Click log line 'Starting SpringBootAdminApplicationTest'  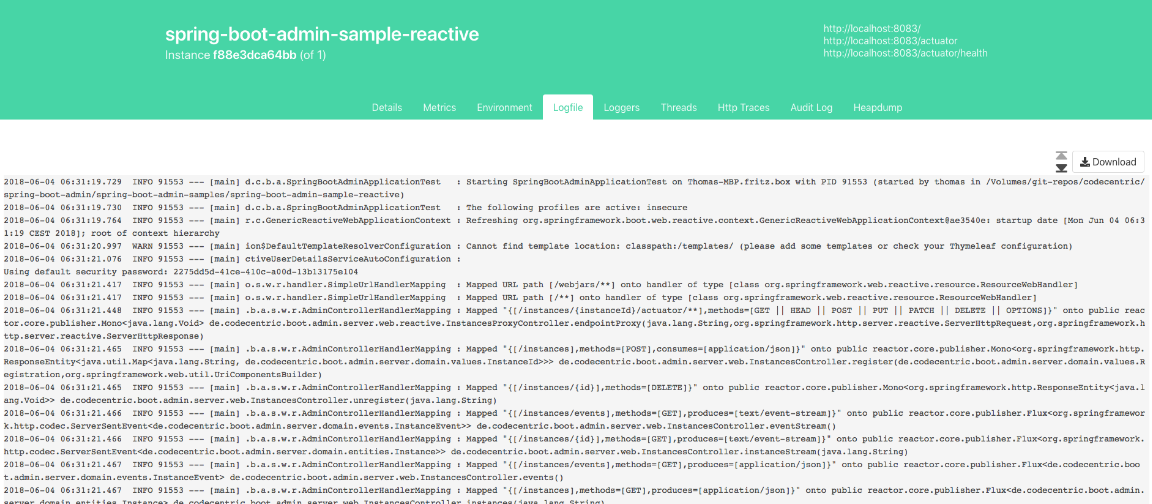574,188
